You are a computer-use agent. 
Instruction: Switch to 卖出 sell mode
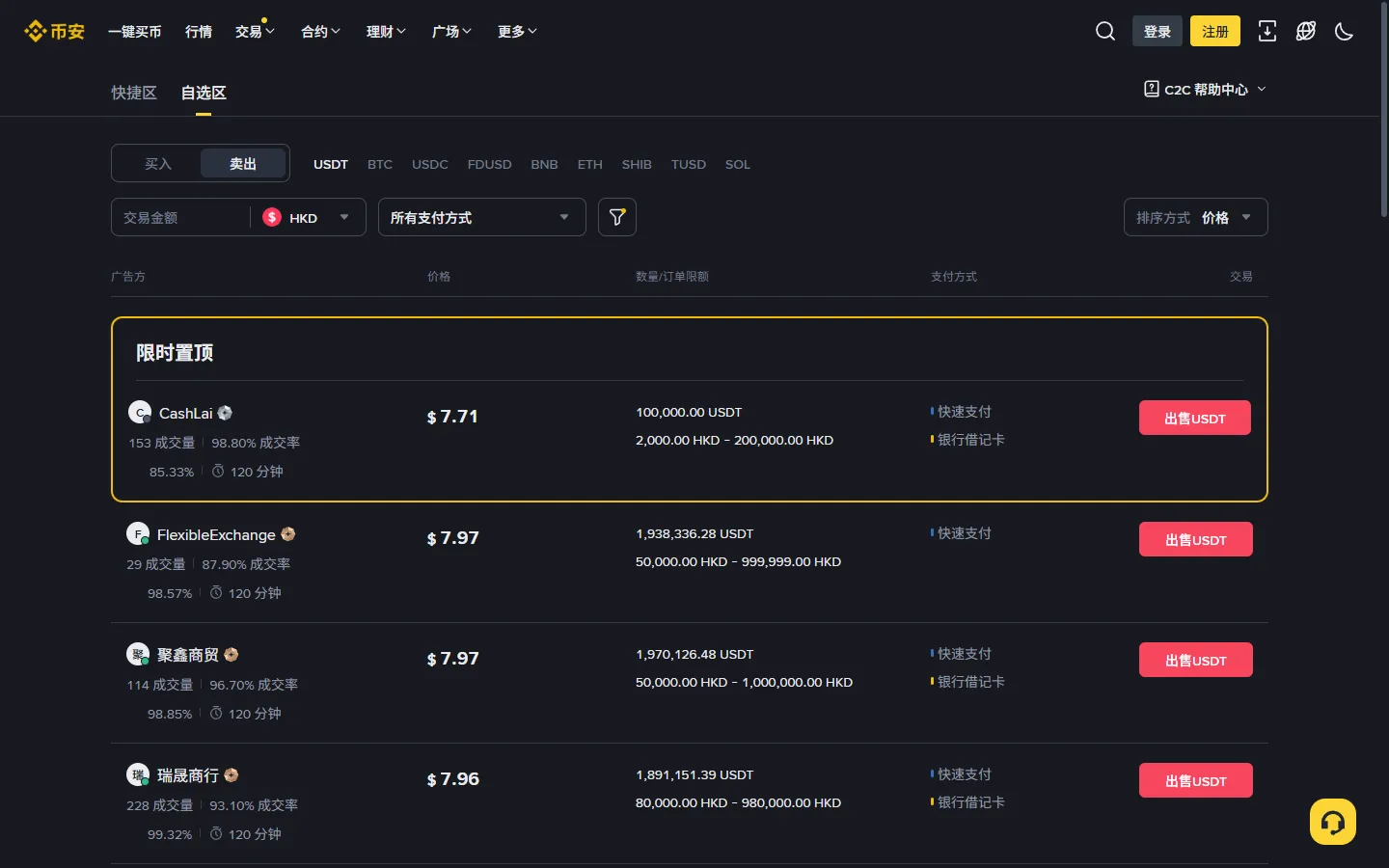point(243,164)
